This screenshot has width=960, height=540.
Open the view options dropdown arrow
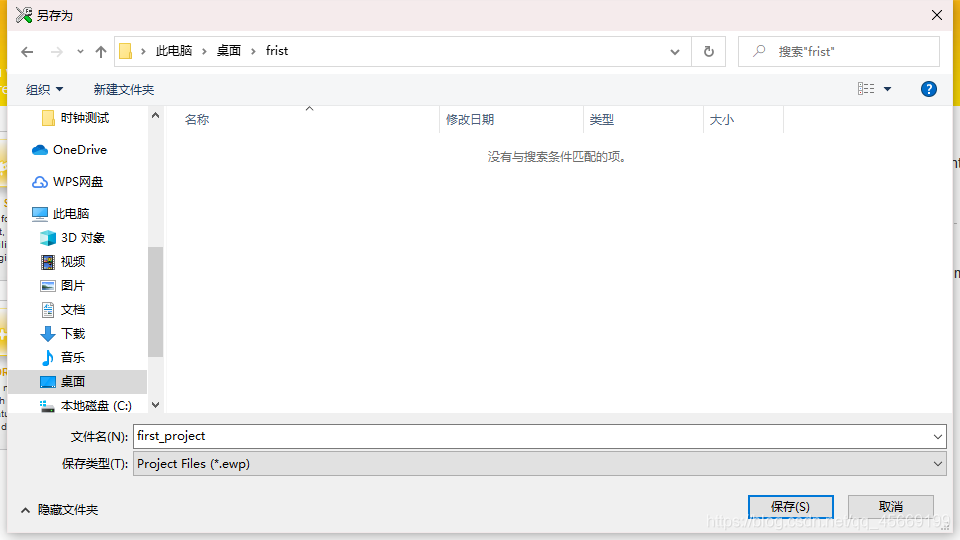(x=887, y=89)
